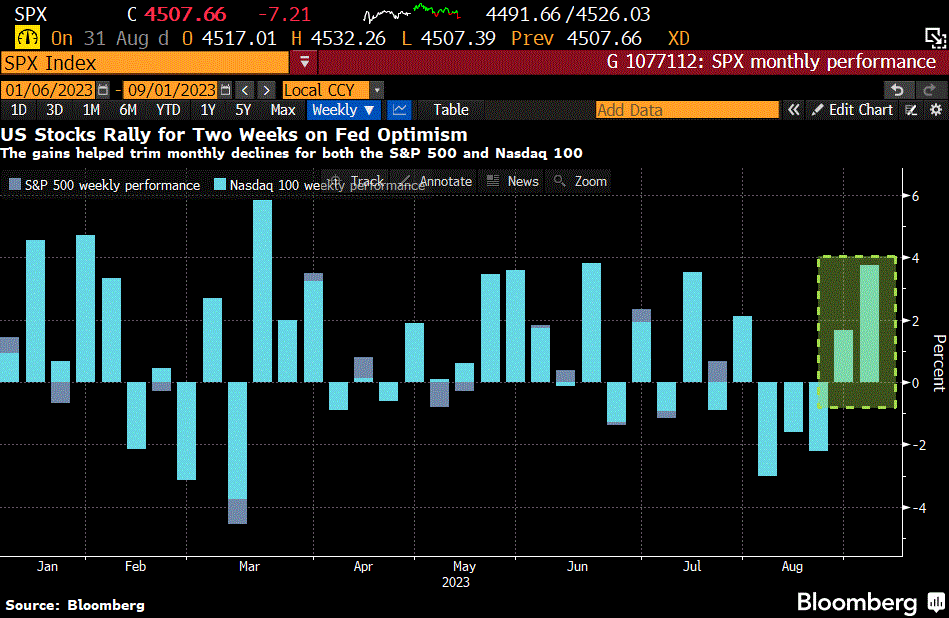The height and width of the screenshot is (618, 949).
Task: Open the Weekly periodicity dropdown
Action: tap(343, 110)
